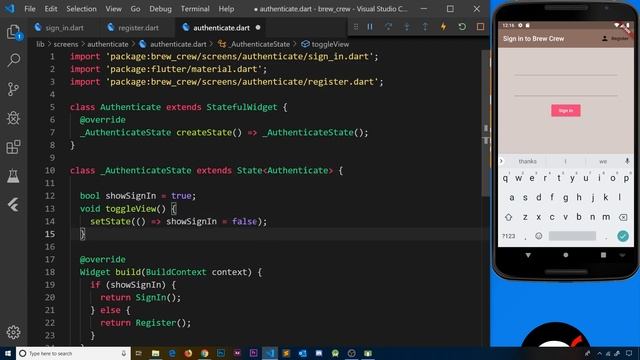Viewport: 640px width, 360px height.
Task: Tap emoji key on phone keyboard
Action: [x=539, y=236]
